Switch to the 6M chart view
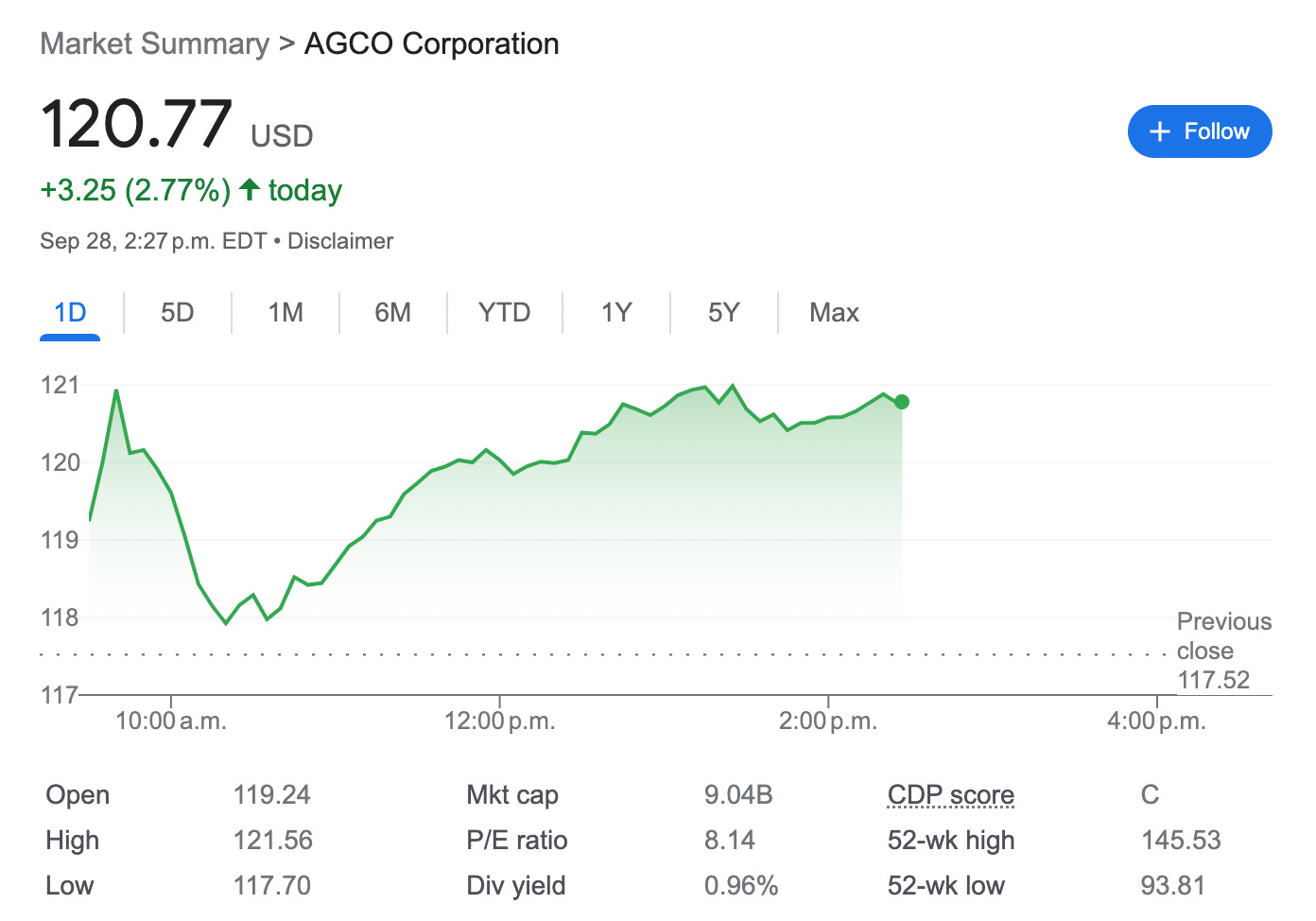This screenshot has height=921, width=1316. (x=392, y=312)
